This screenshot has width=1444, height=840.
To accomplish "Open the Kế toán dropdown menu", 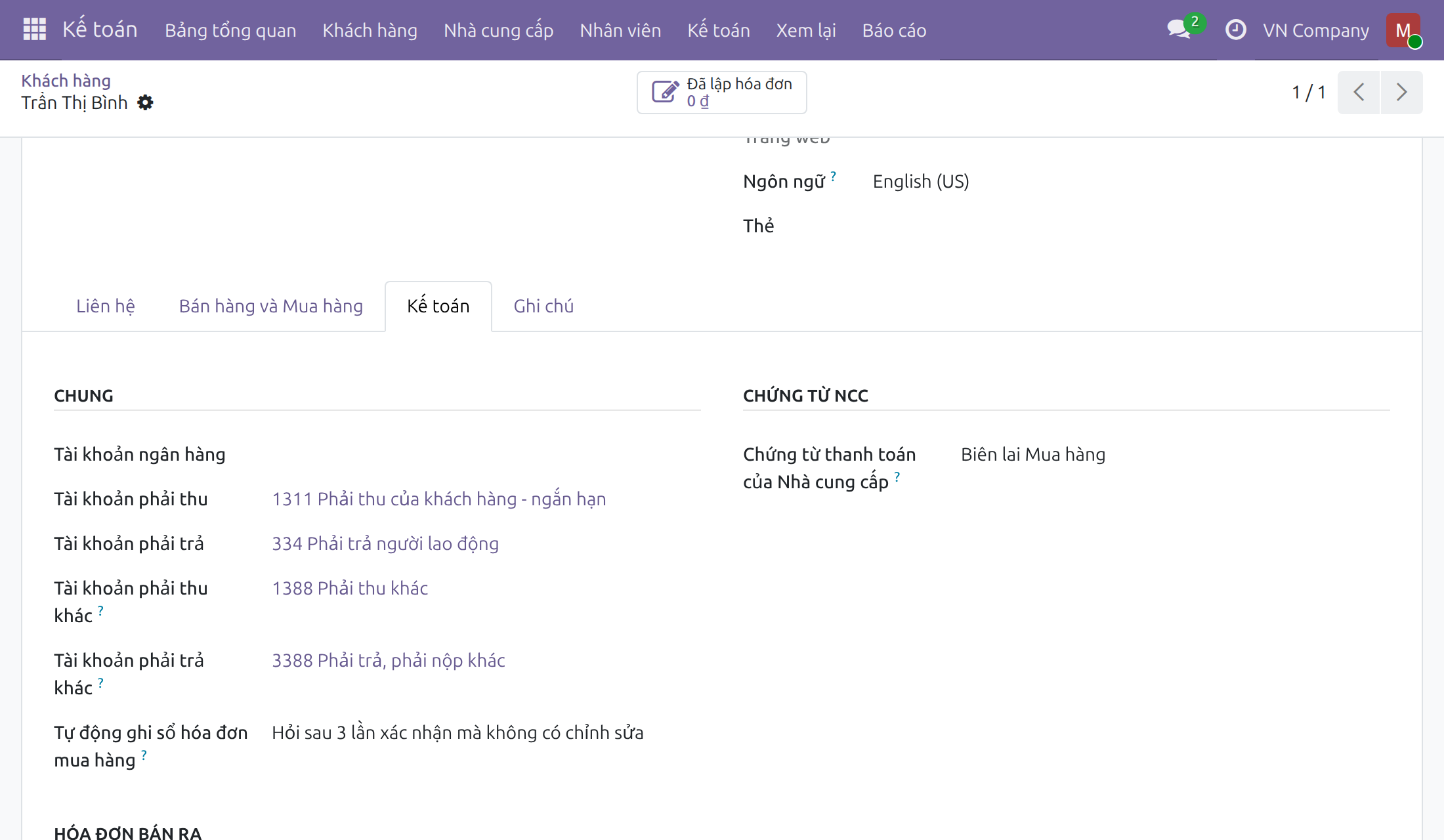I will (718, 30).
